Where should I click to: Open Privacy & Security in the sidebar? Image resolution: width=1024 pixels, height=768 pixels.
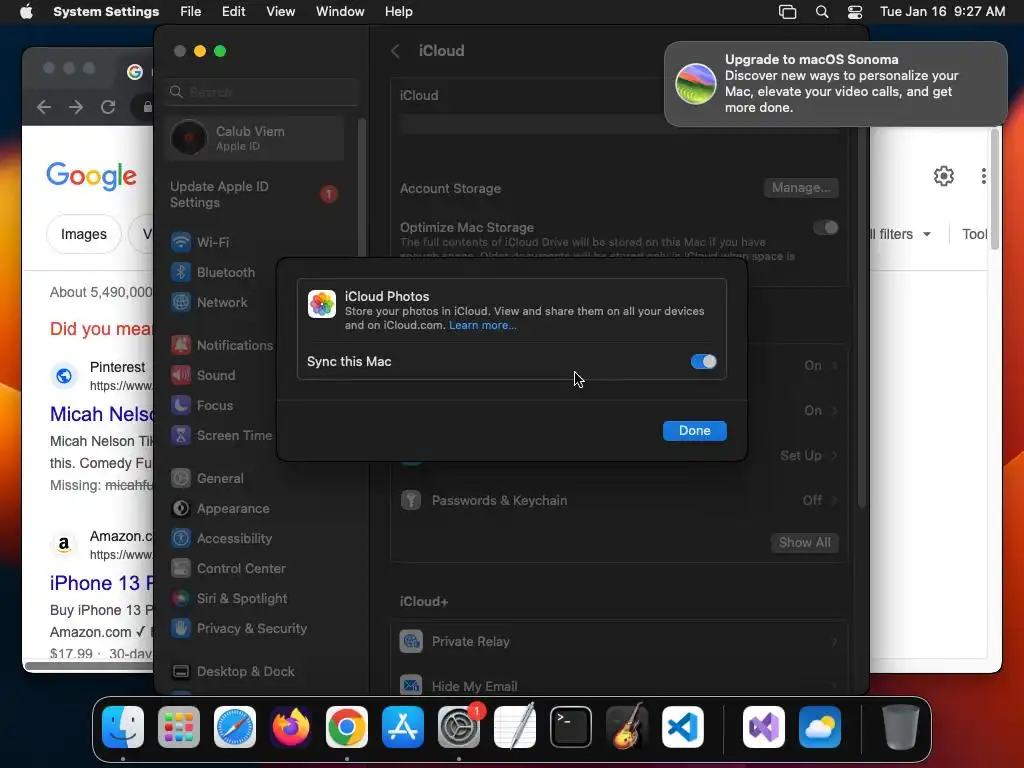click(256, 629)
